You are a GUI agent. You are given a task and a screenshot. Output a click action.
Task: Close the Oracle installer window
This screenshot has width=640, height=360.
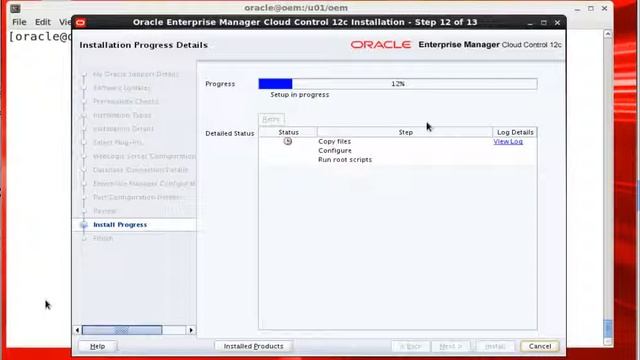pyautogui.click(x=557, y=23)
